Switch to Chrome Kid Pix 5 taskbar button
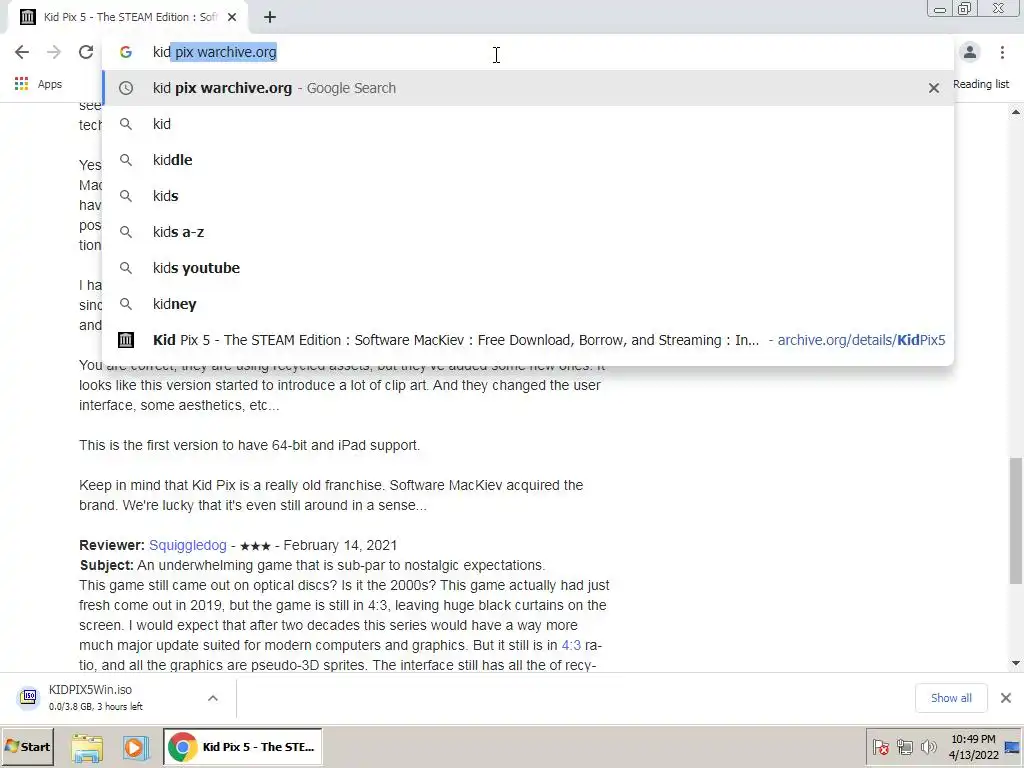The height and width of the screenshot is (768, 1024). [x=242, y=746]
